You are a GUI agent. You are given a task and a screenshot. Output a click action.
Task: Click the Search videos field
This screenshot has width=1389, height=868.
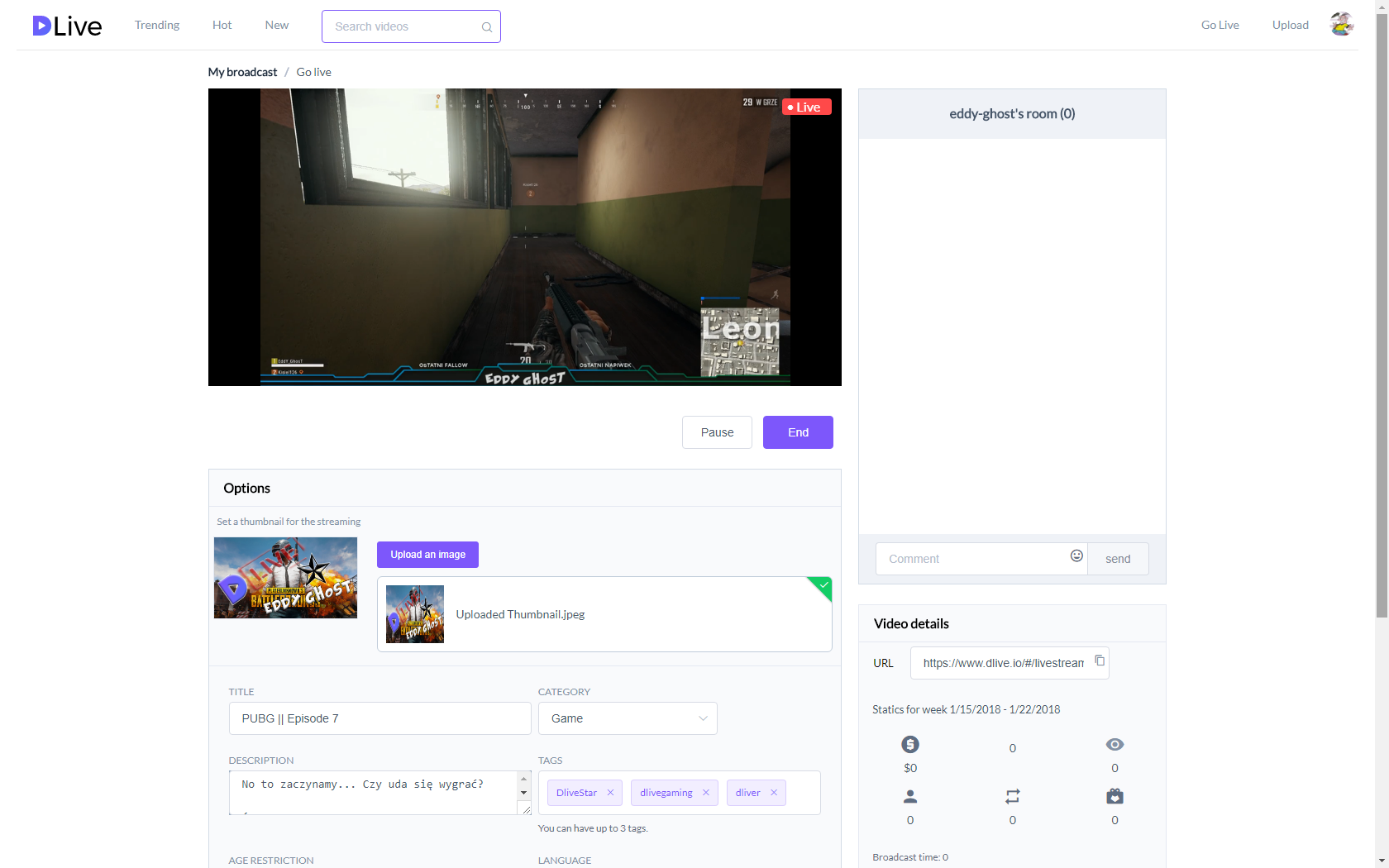[x=411, y=26]
